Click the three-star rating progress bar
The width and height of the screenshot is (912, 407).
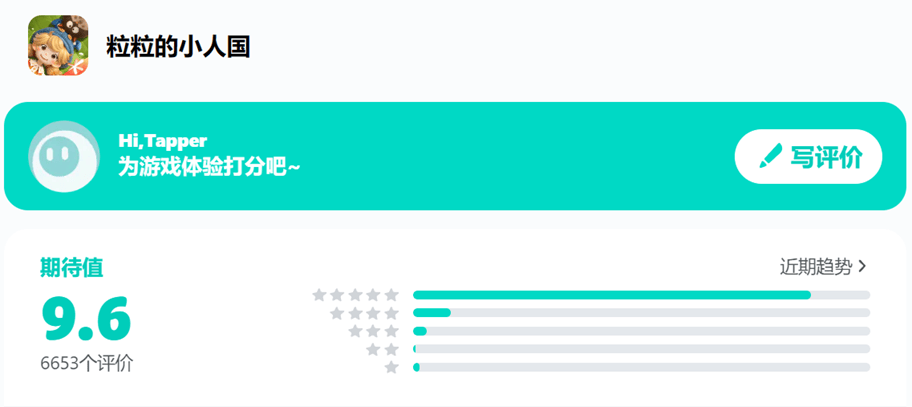[641, 331]
